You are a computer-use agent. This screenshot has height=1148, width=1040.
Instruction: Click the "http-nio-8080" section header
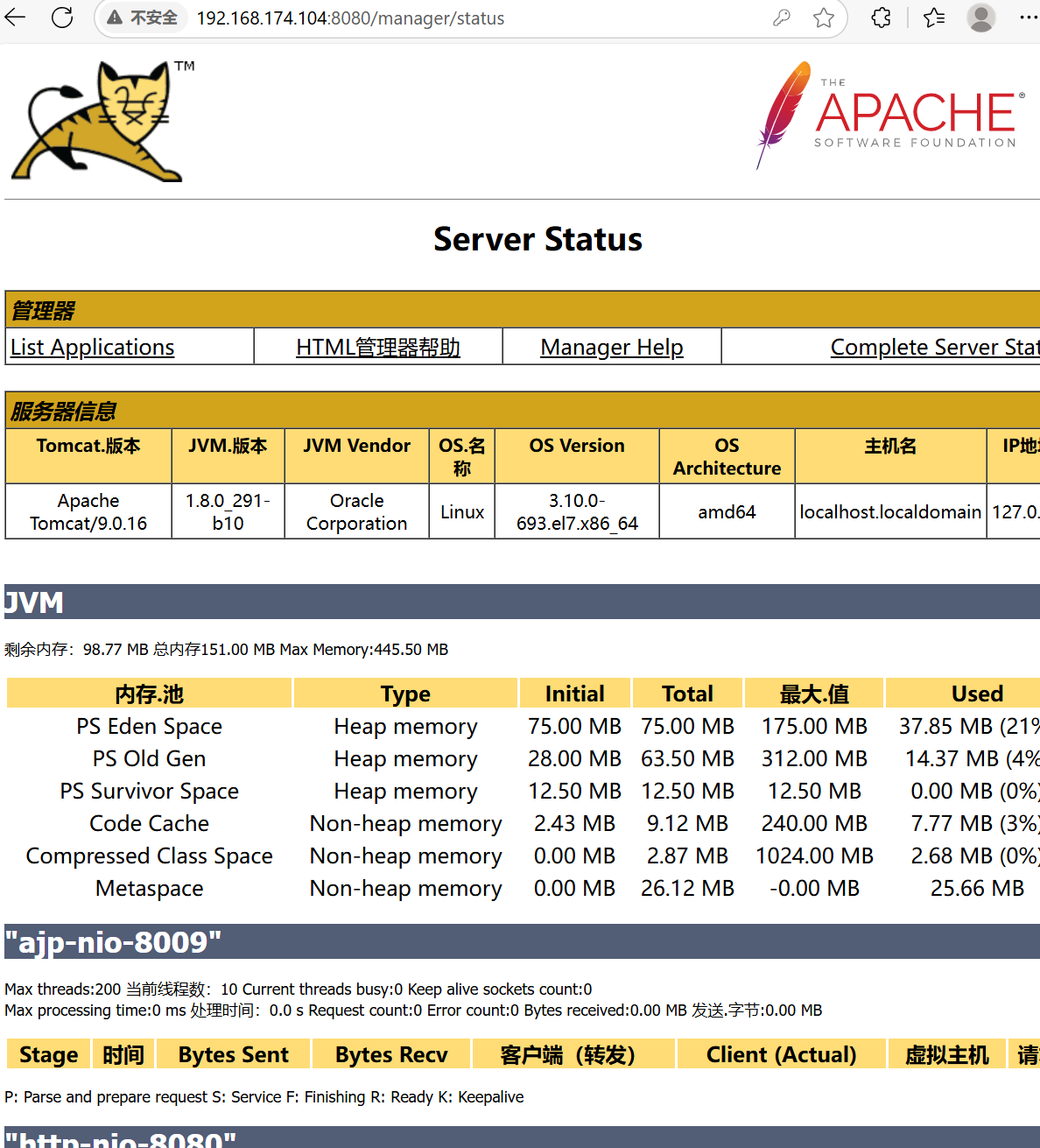pos(522,1137)
